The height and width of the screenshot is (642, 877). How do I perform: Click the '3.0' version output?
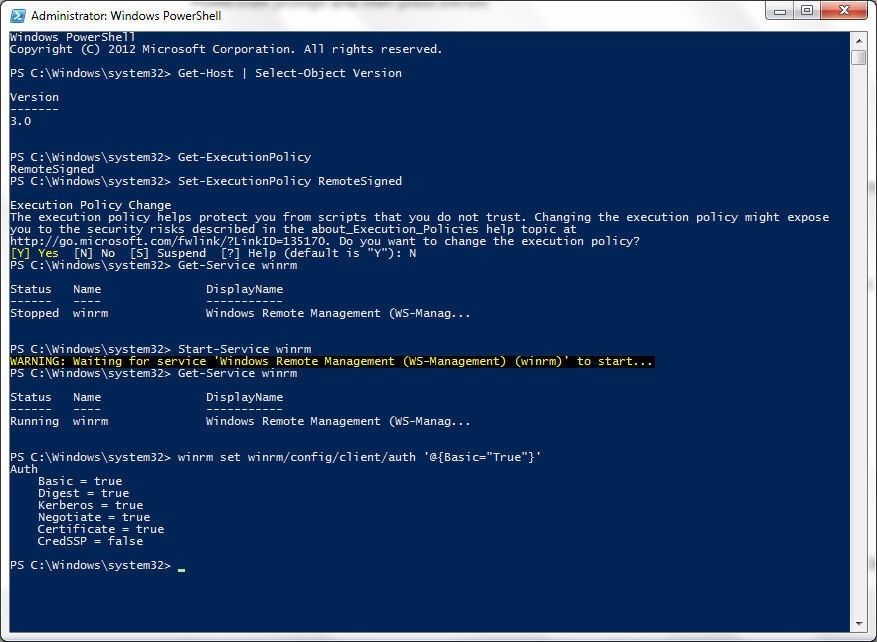click(21, 121)
